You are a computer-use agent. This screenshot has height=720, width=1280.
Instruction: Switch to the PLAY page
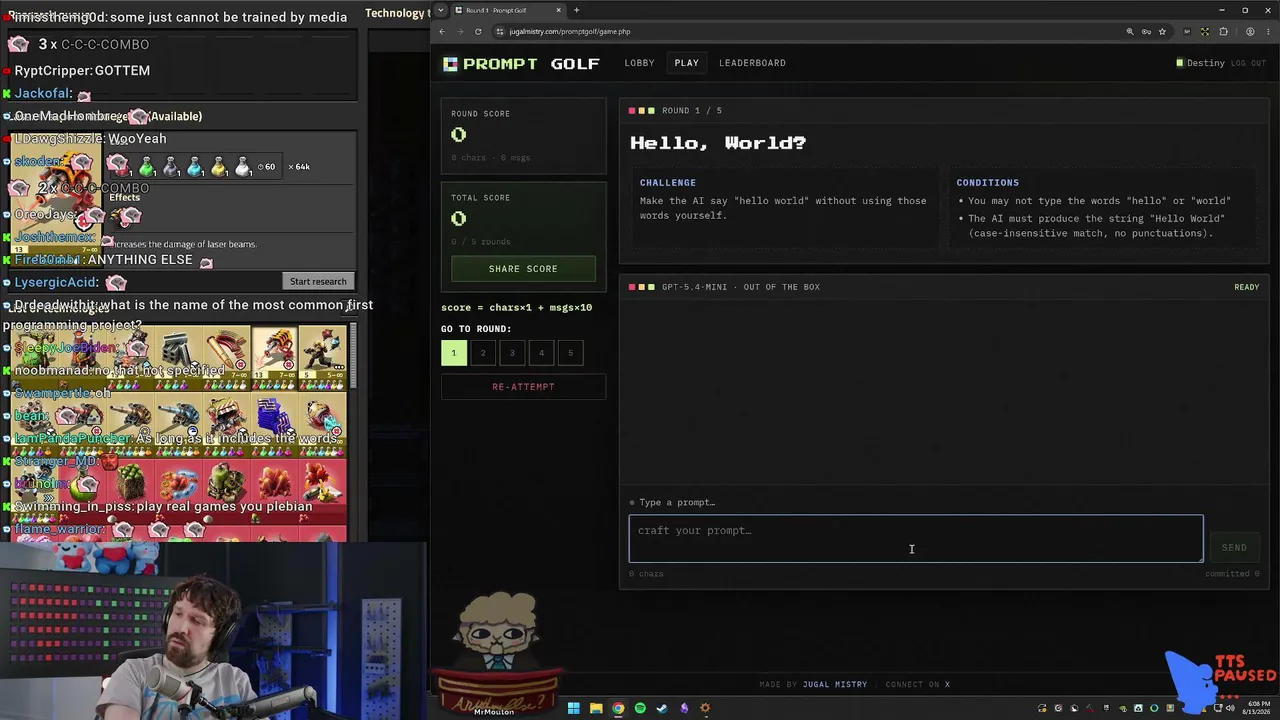tap(686, 63)
